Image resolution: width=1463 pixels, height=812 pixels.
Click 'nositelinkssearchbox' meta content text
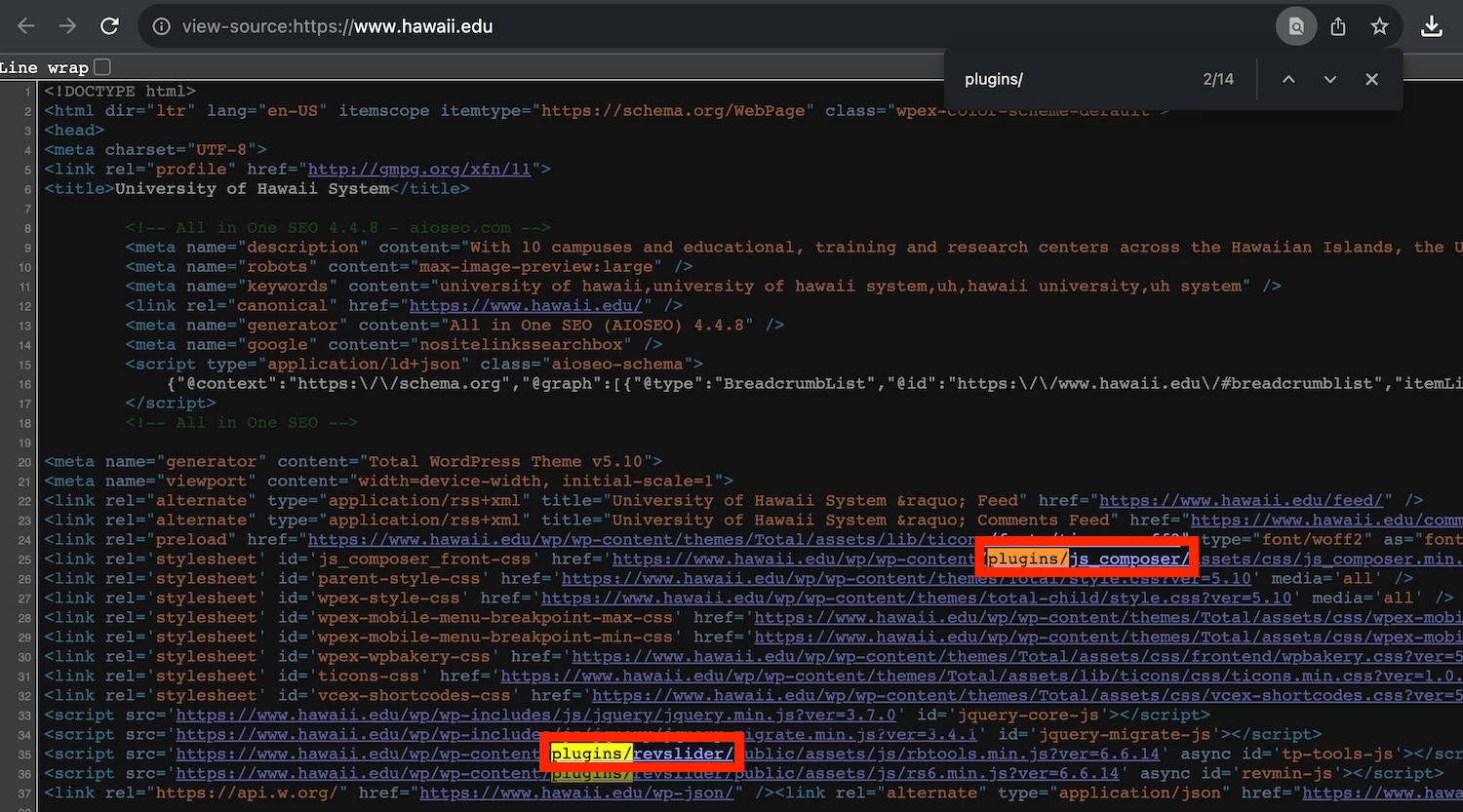coord(521,344)
